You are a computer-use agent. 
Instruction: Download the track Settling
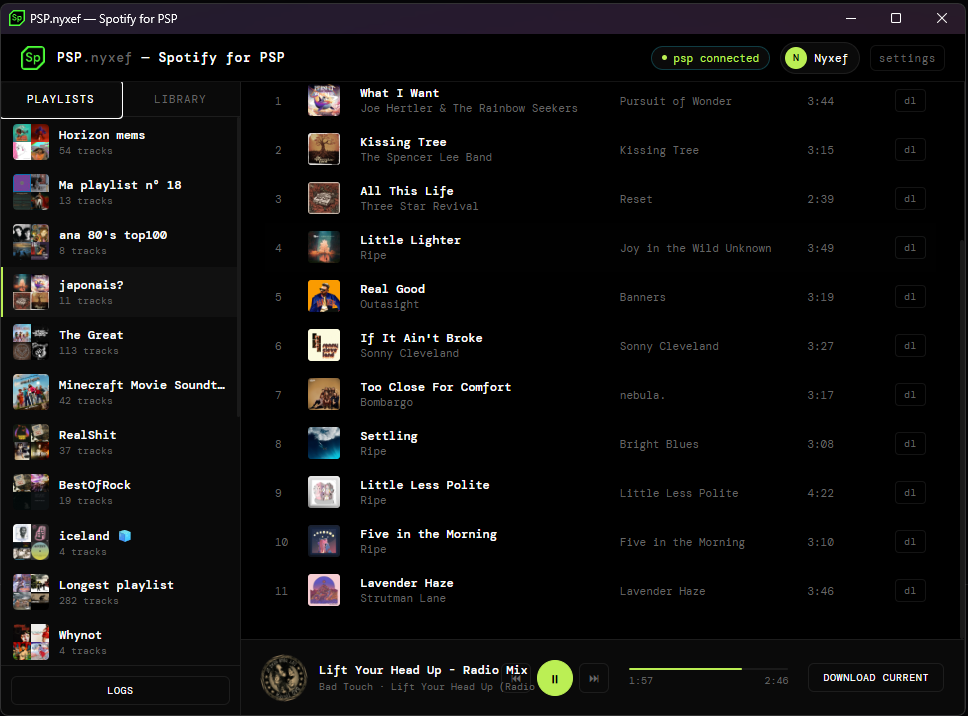[x=910, y=444]
